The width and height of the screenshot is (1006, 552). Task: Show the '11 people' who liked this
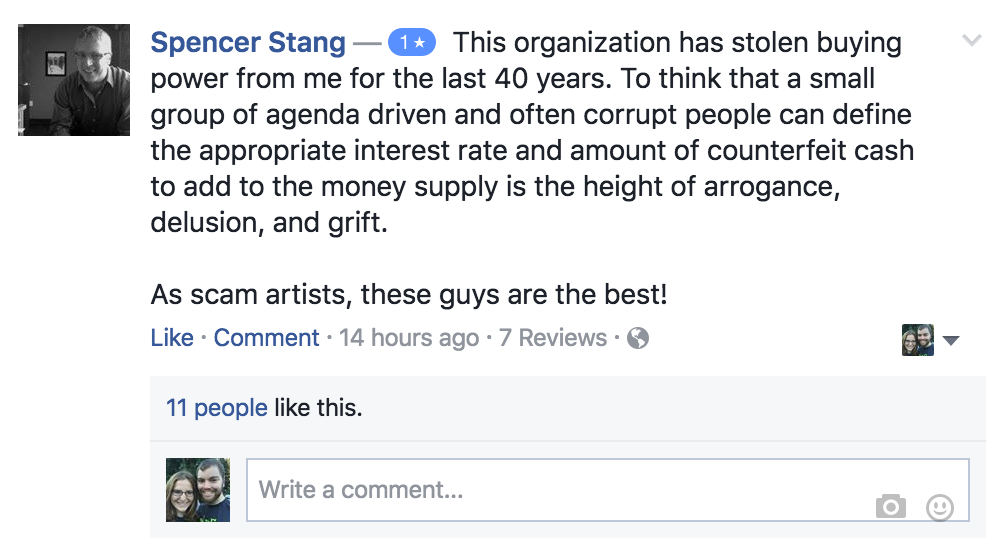point(216,408)
